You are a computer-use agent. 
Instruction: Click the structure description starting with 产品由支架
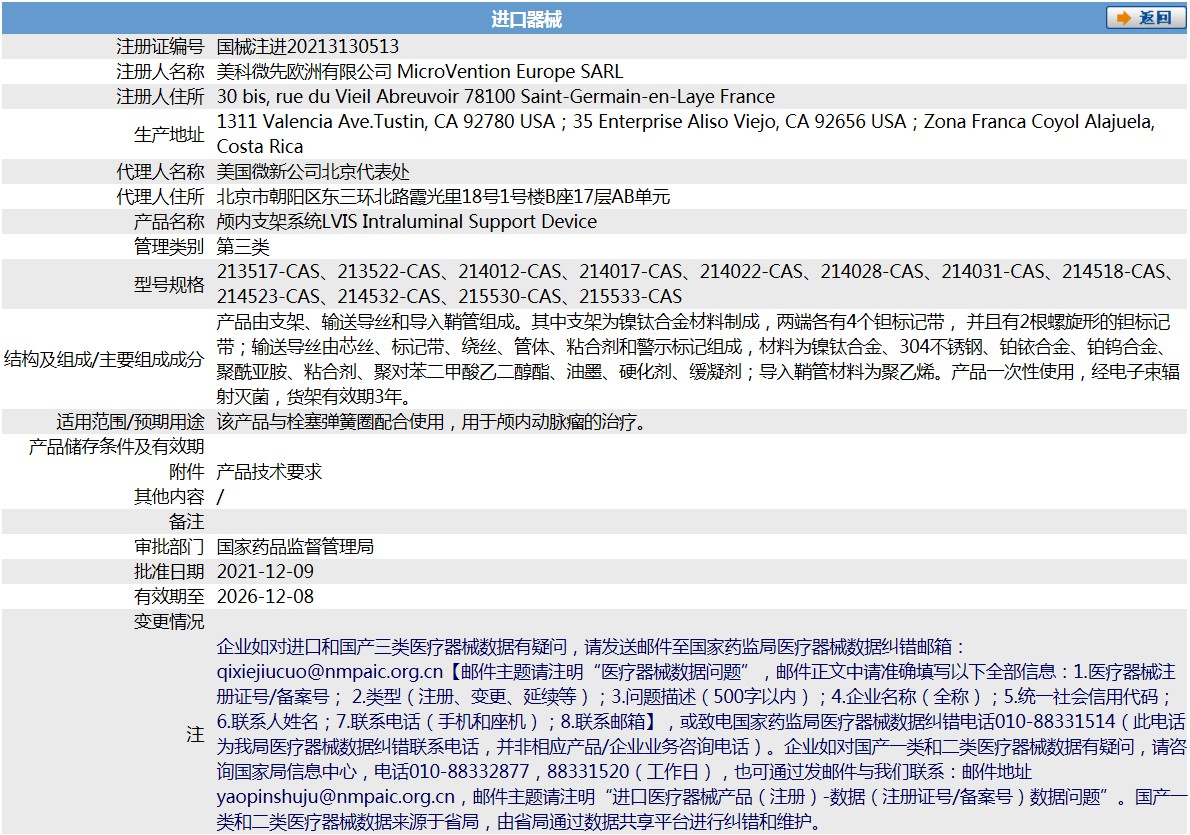(698, 359)
